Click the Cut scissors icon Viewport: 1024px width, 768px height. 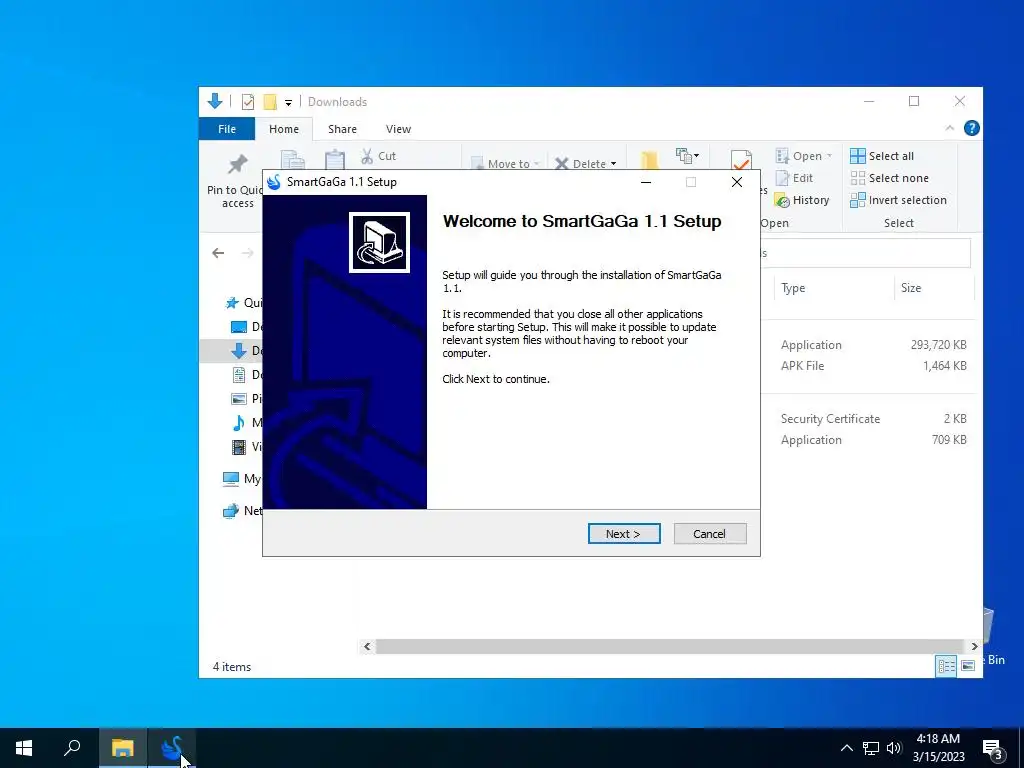click(367, 156)
